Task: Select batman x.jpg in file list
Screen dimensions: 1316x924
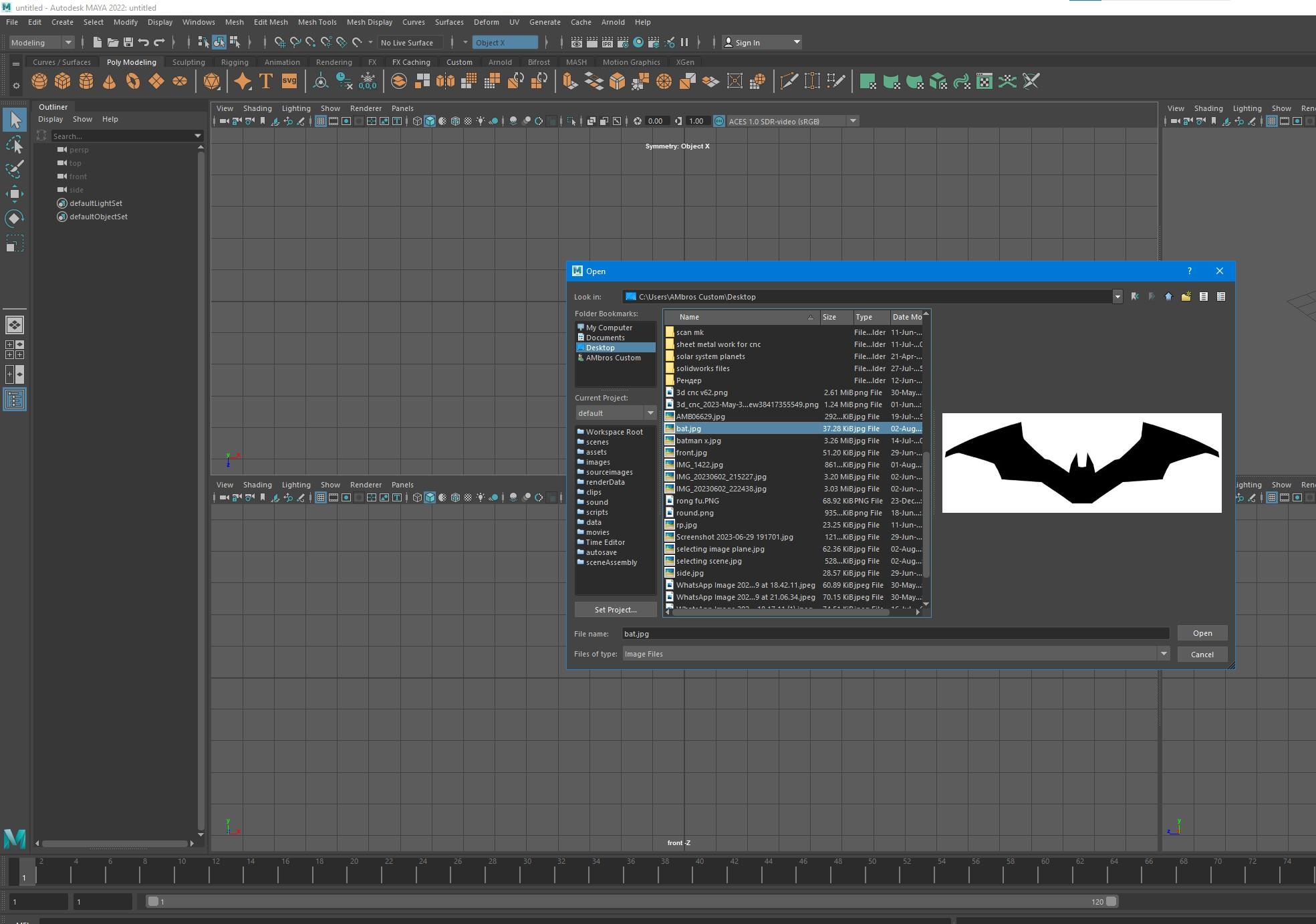Action: (698, 441)
